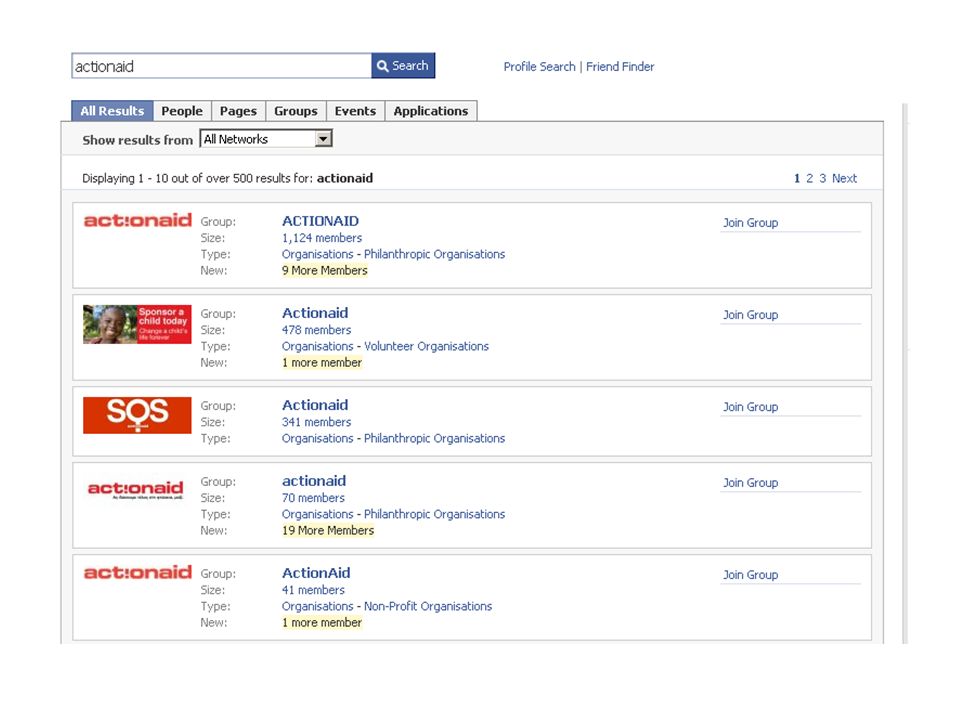Join the Actionaid 341 members group
The image size is (960, 720).
coord(751,407)
